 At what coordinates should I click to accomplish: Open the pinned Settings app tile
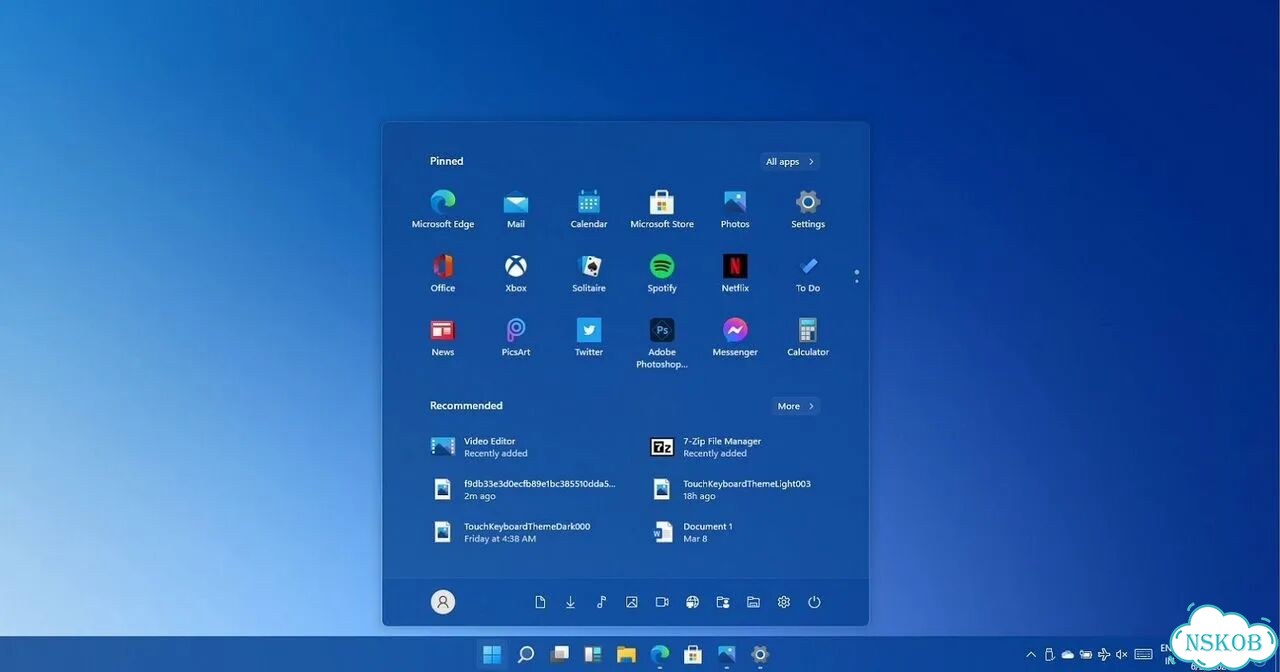808,210
